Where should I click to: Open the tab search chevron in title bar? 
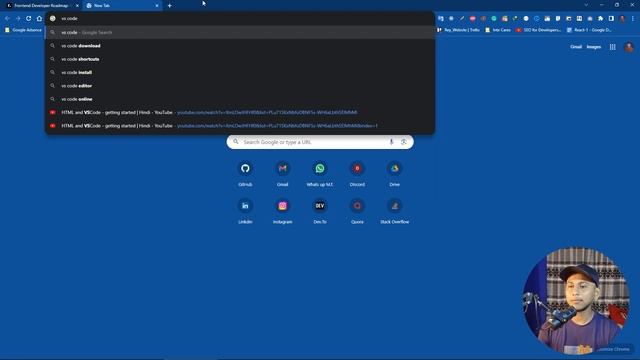tap(586, 5)
